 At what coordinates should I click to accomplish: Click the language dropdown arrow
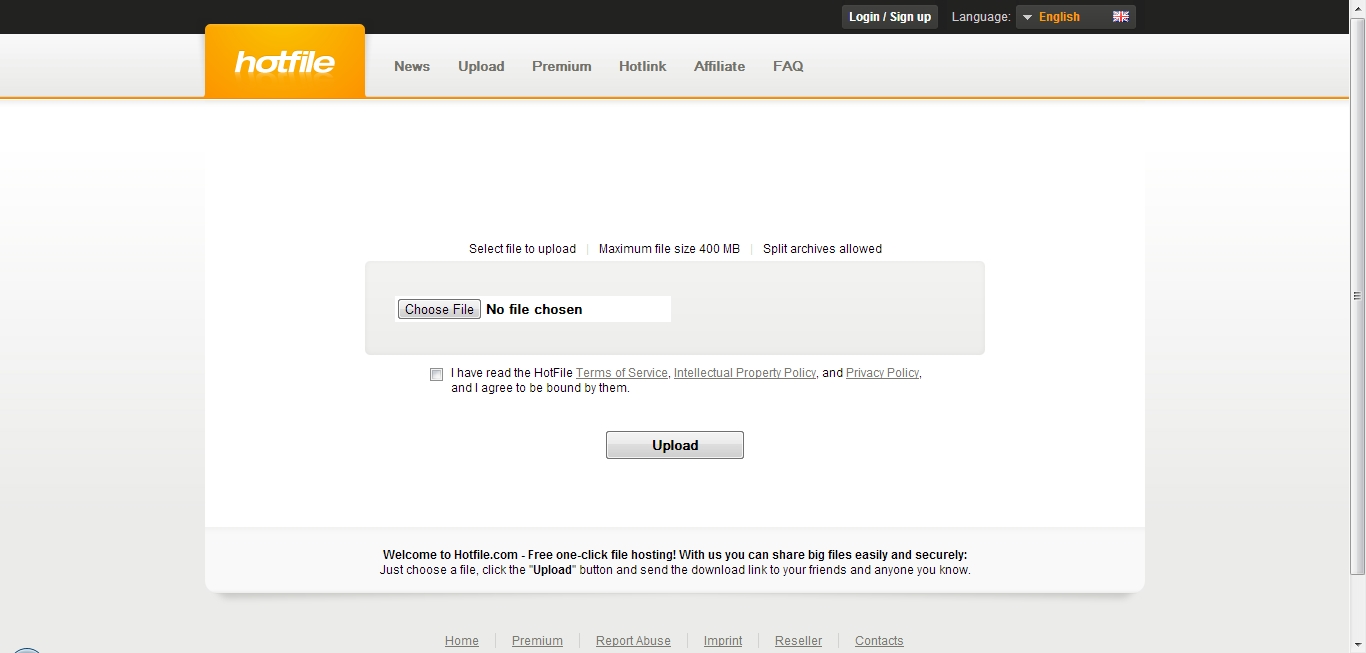(1027, 17)
